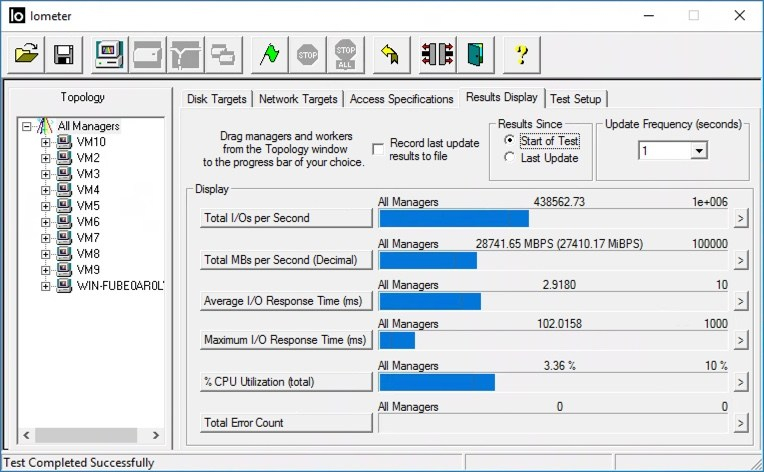Click Total MBs per Second (Decimal) button
The width and height of the screenshot is (764, 472).
click(x=286, y=260)
